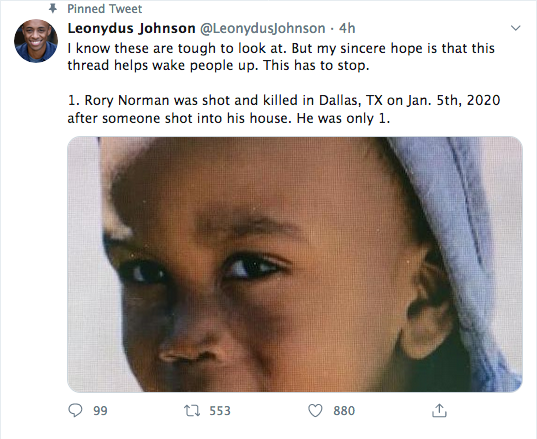The image size is (537, 439).
Task: Open Leonydus Johnson's profile avatar
Action: click(36, 41)
